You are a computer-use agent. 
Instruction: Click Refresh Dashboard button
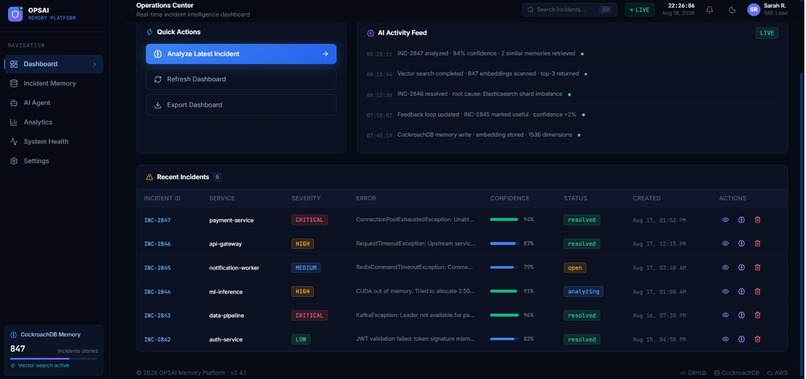click(x=241, y=79)
